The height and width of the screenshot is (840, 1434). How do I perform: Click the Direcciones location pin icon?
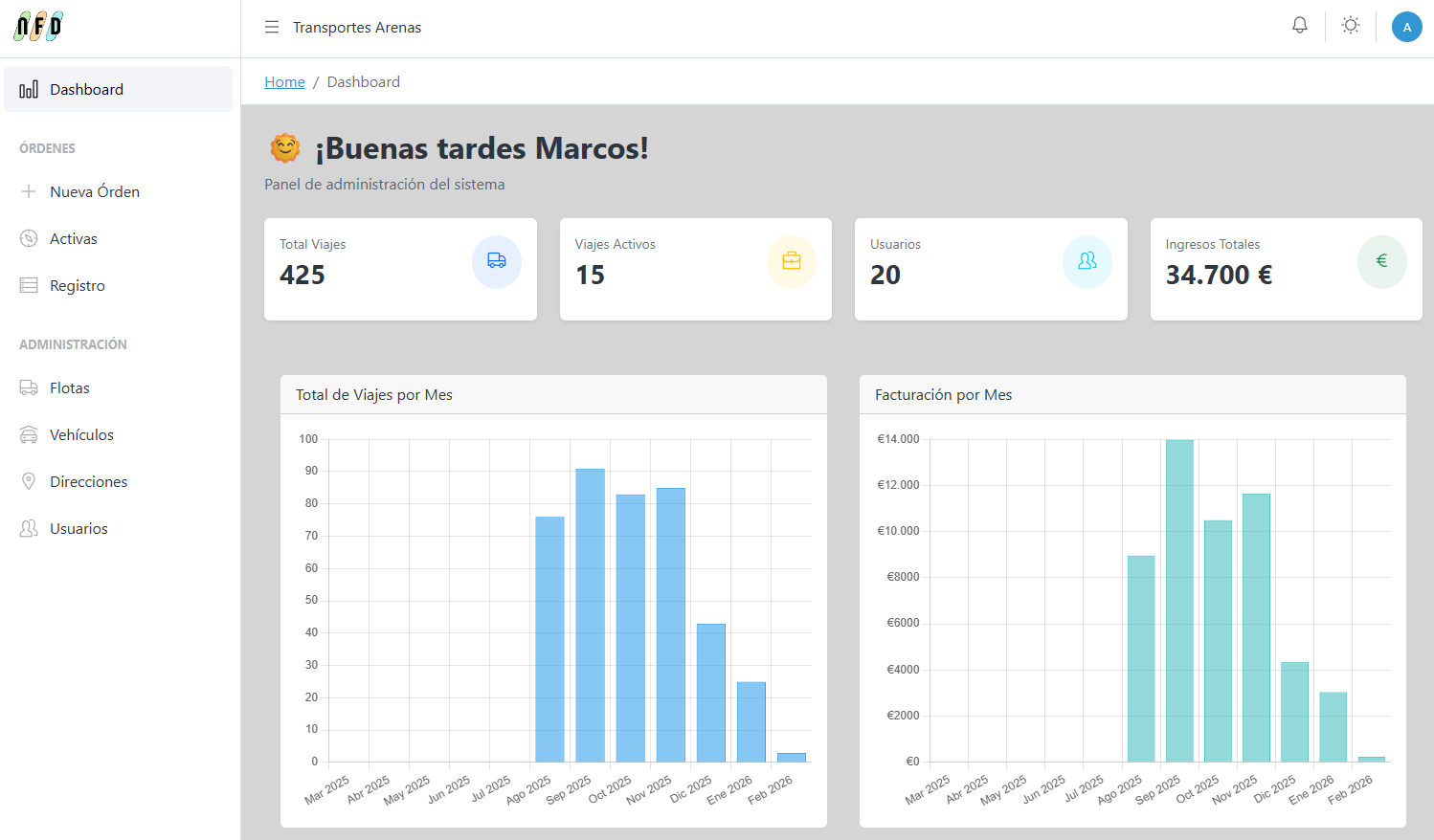[29, 481]
